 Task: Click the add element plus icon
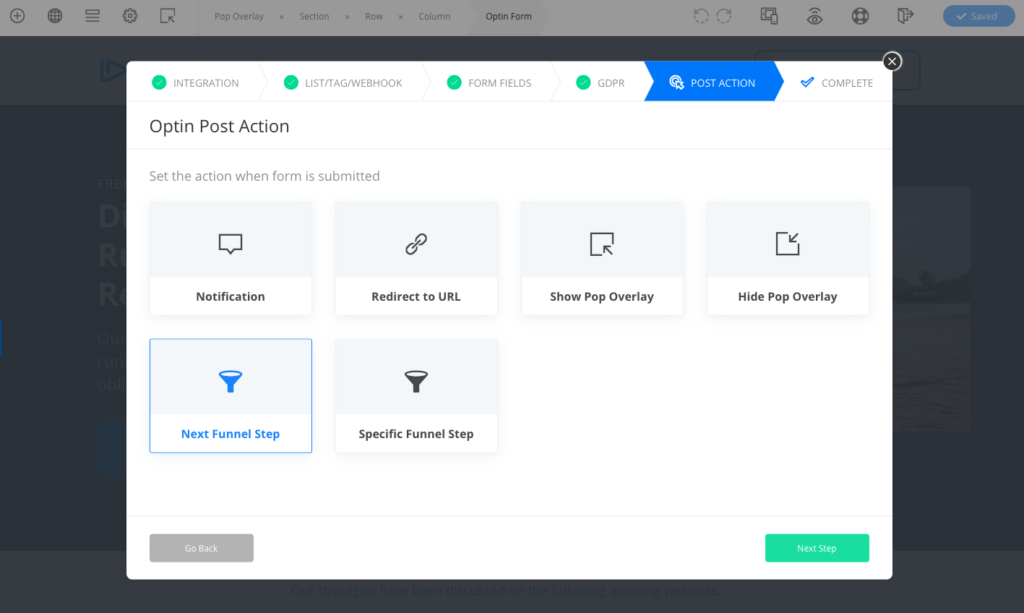pyautogui.click(x=17, y=16)
